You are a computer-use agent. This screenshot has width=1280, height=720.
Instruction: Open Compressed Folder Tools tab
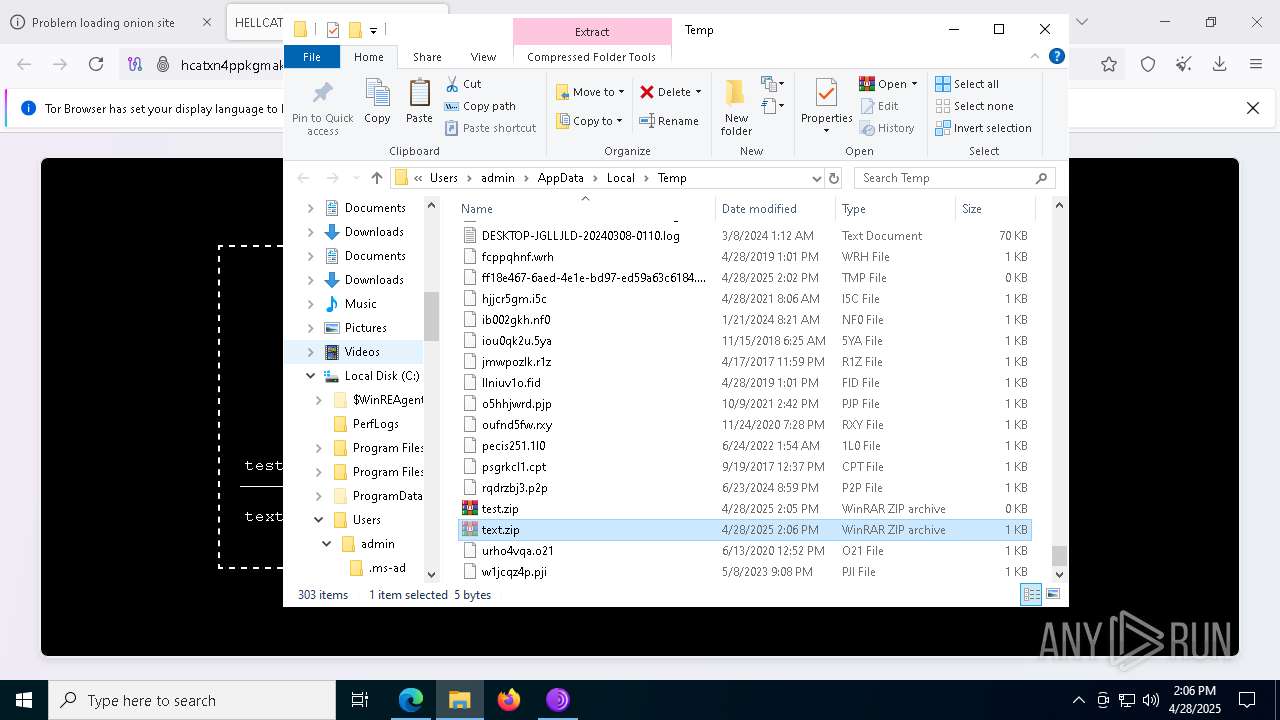pos(592,57)
